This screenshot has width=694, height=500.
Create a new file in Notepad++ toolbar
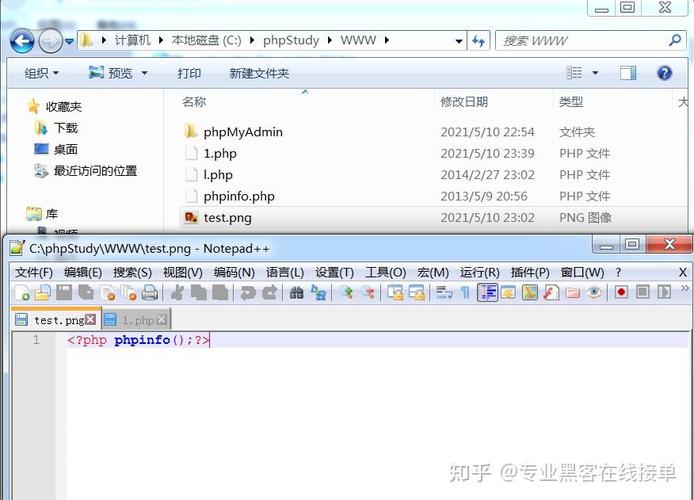[x=22, y=293]
